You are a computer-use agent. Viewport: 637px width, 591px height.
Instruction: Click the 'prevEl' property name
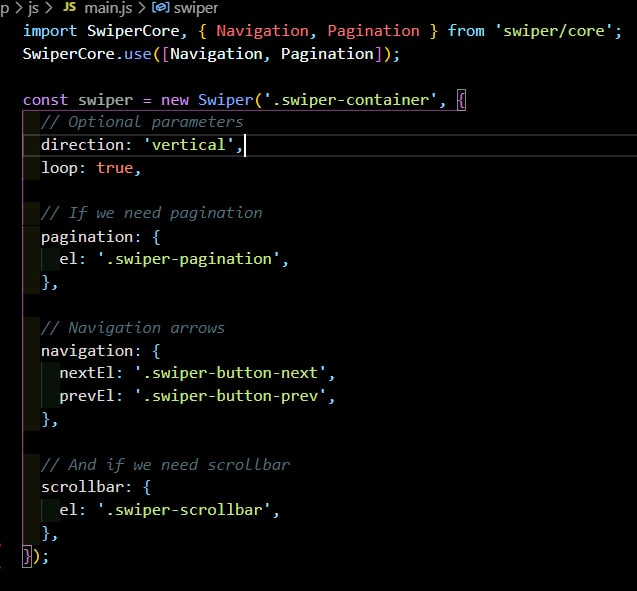[87, 396]
